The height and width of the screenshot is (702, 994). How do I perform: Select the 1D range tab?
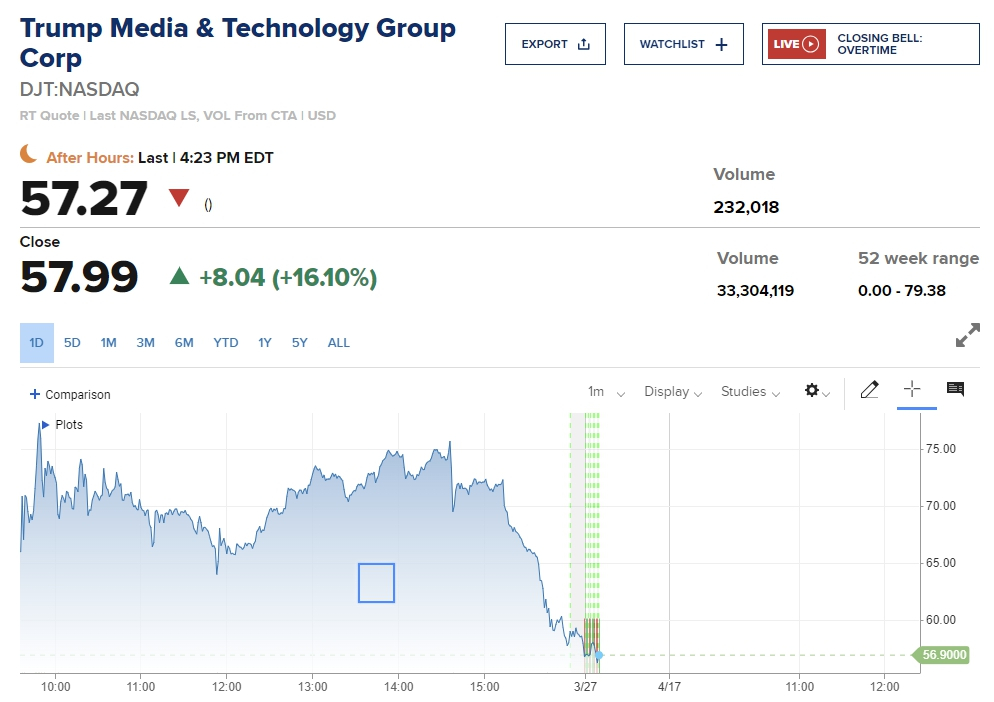(37, 343)
